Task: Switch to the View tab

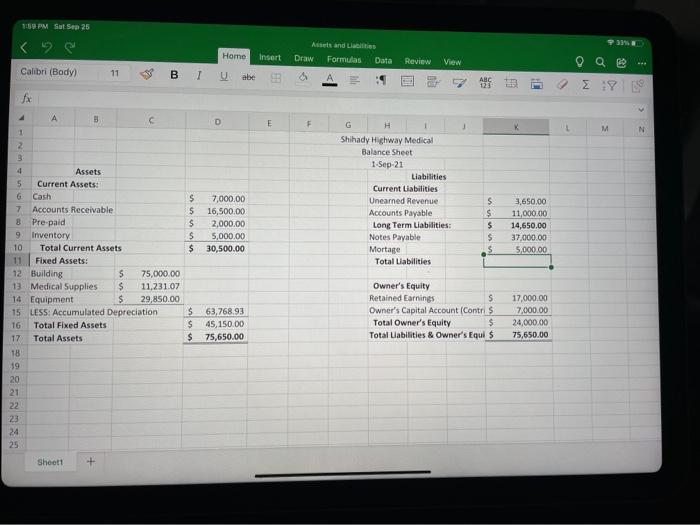Action: tap(452, 62)
